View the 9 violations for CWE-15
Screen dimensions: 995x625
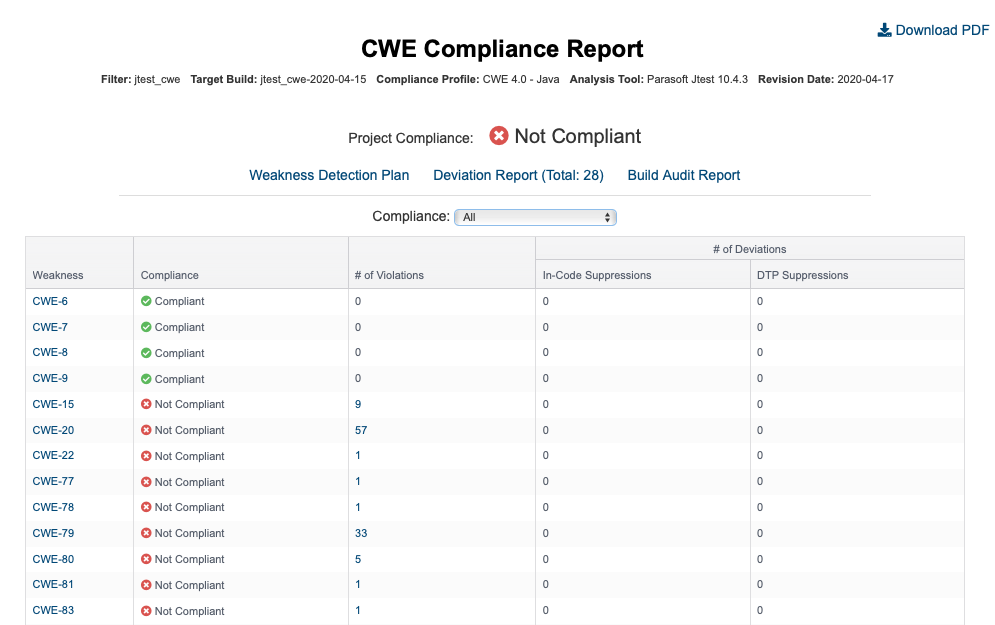point(358,404)
